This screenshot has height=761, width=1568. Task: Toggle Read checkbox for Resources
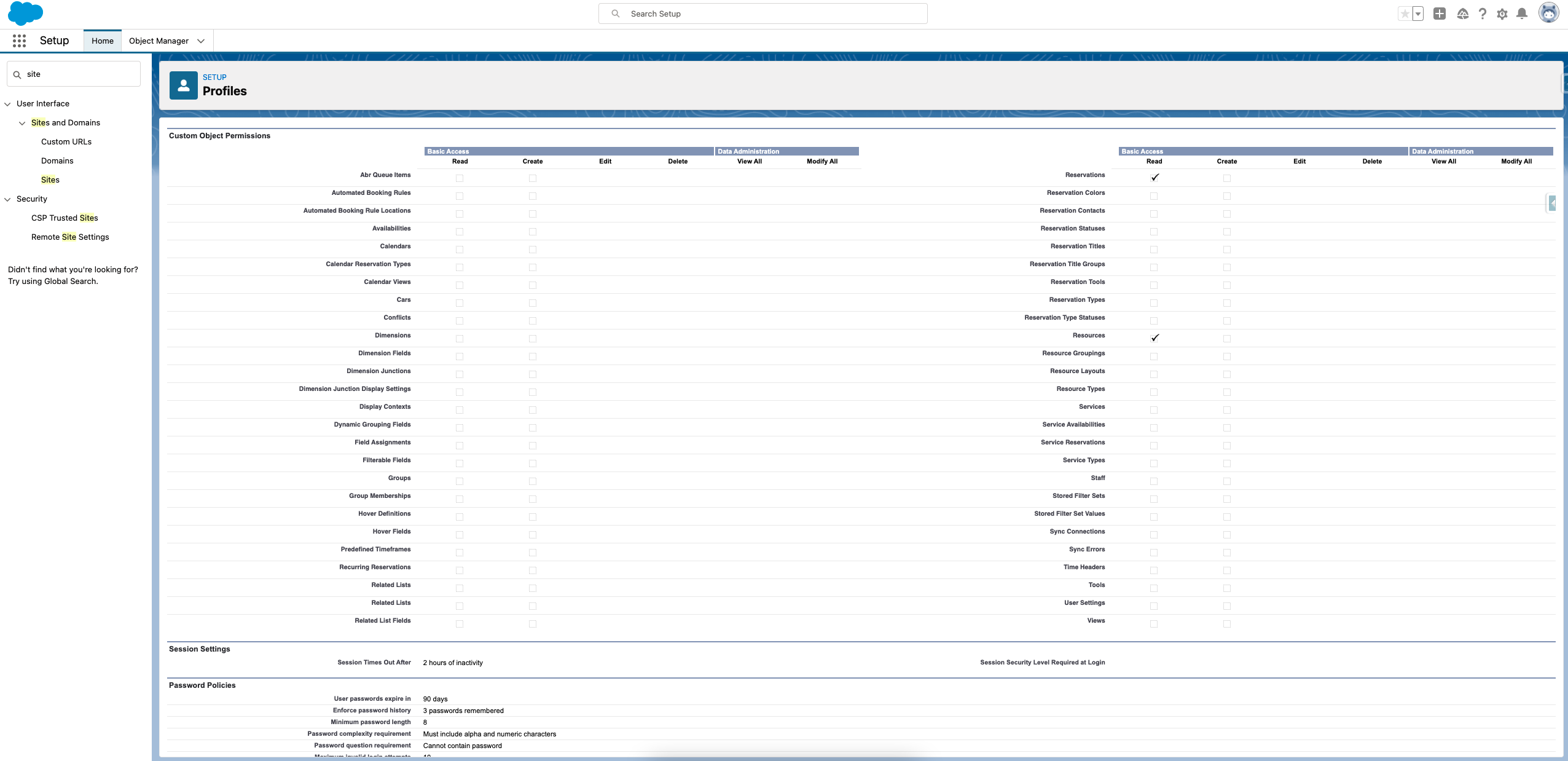point(1154,338)
